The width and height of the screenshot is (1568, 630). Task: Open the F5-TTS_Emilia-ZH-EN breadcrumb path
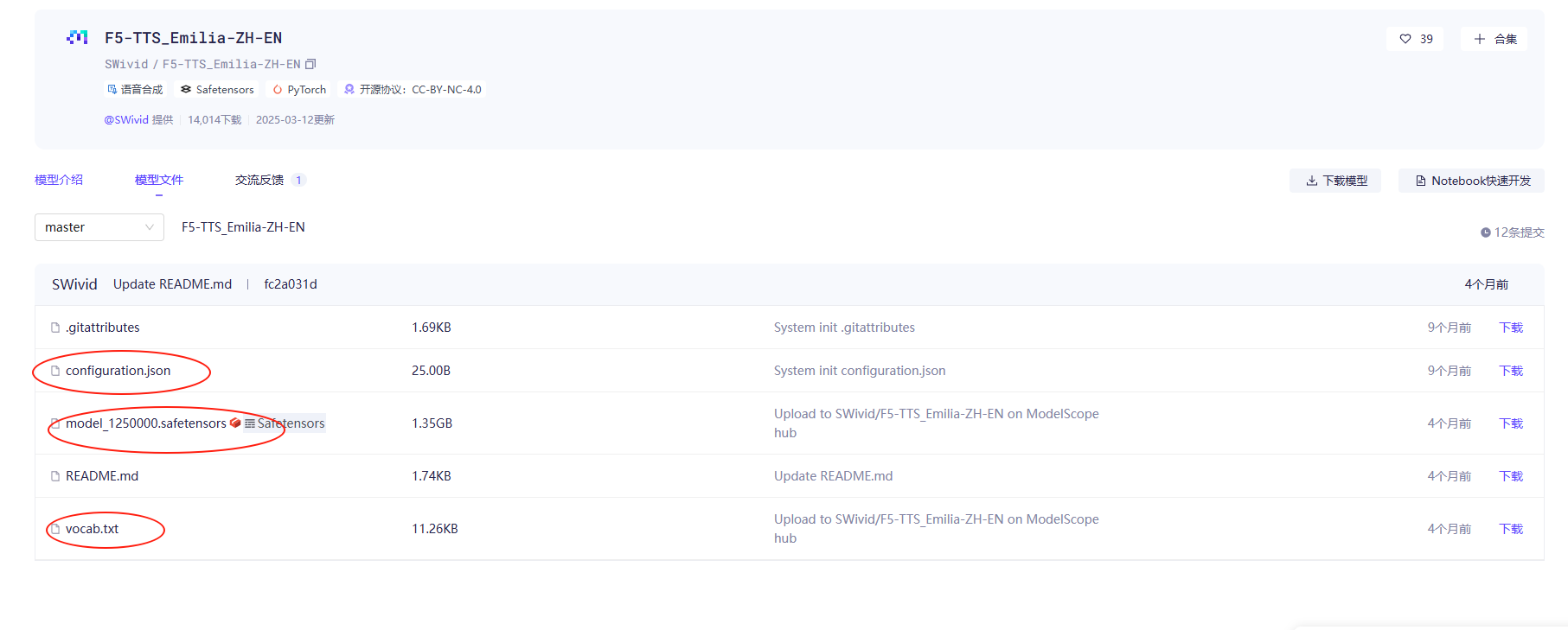(243, 227)
